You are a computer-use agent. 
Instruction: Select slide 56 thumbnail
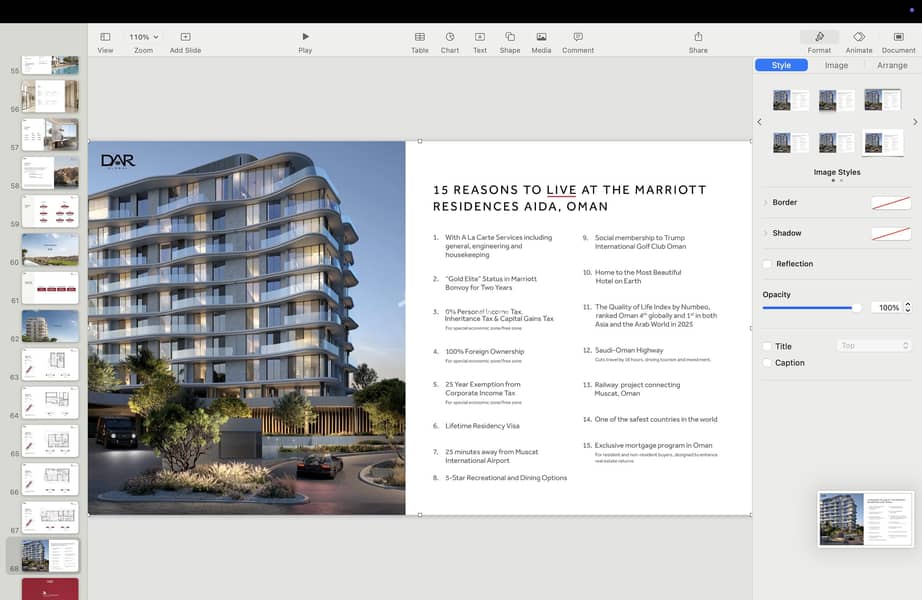(50, 96)
